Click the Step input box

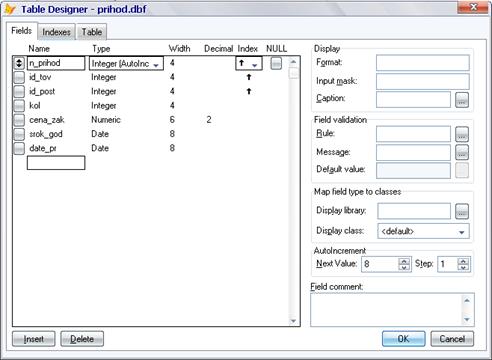pyautogui.click(x=447, y=264)
